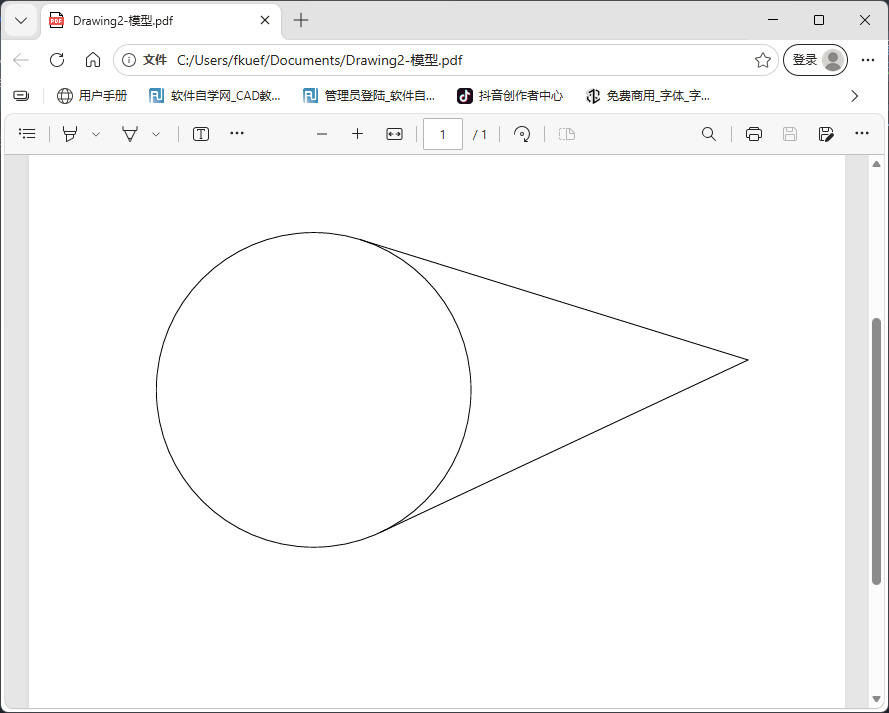This screenshot has height=713, width=889.
Task: Select the Draw pen tool
Action: 70,133
